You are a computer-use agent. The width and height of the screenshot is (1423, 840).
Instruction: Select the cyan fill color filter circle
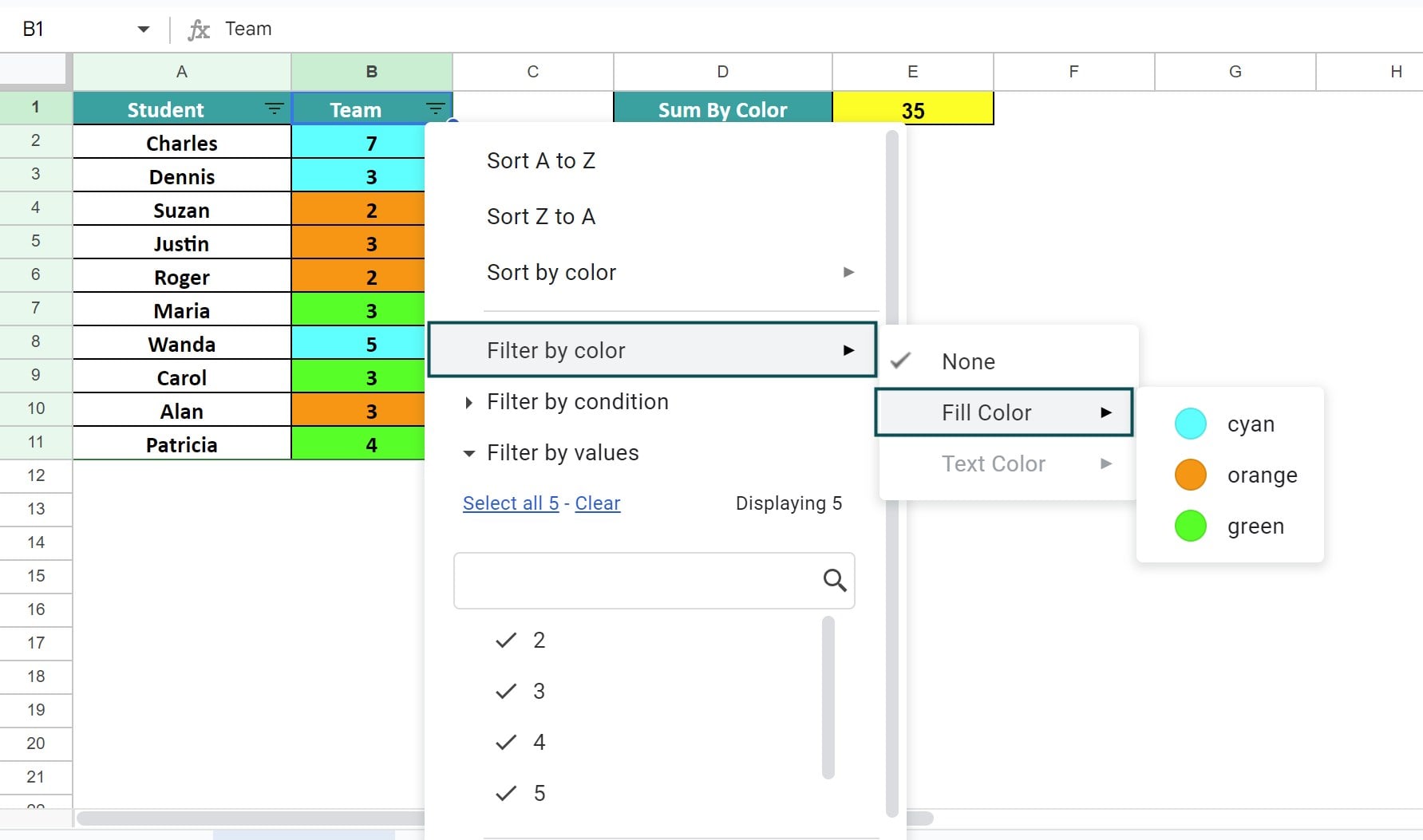point(1191,424)
